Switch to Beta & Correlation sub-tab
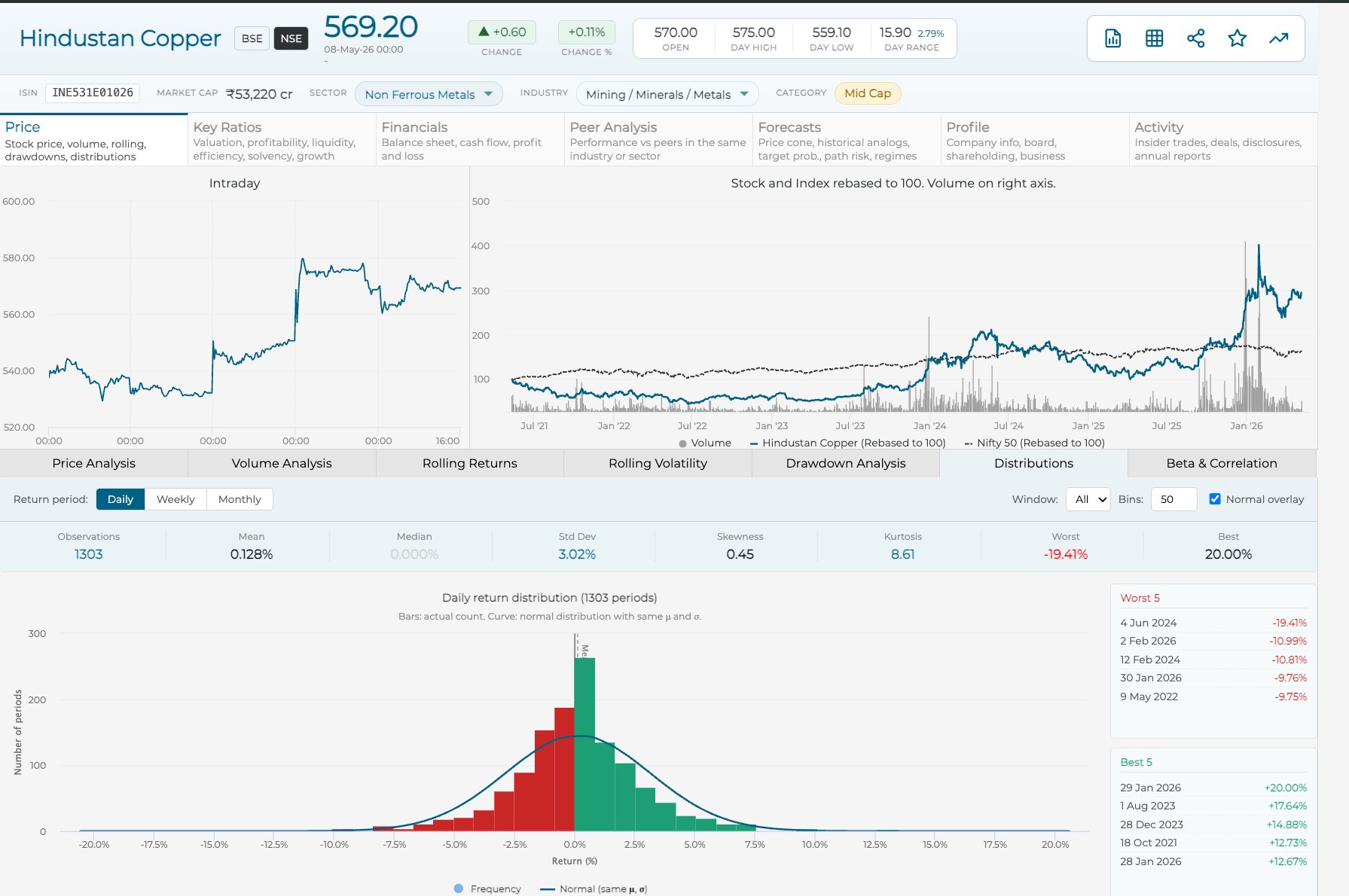 (1222, 463)
